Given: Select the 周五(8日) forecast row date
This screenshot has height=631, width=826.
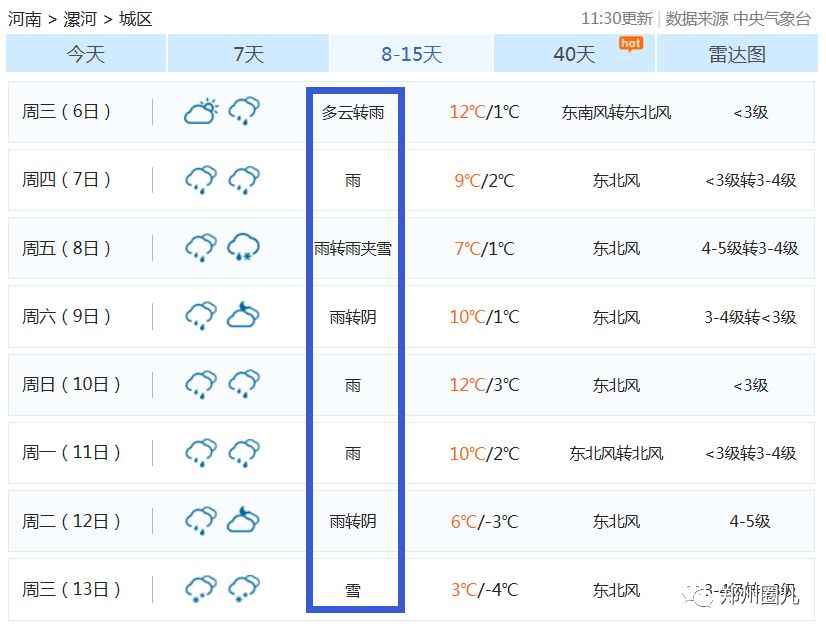Looking at the screenshot, I should click(x=66, y=248).
